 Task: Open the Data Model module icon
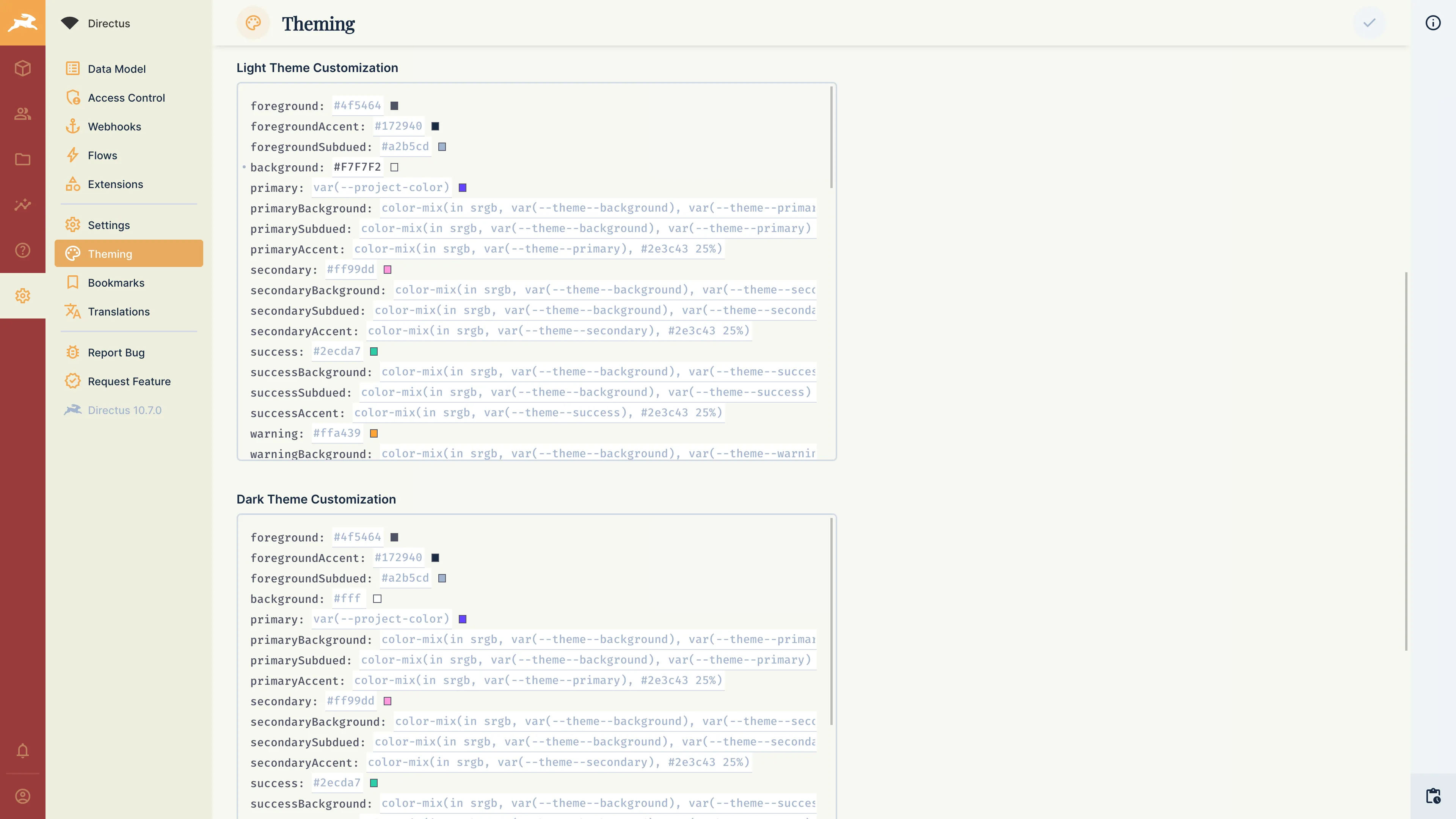click(23, 68)
